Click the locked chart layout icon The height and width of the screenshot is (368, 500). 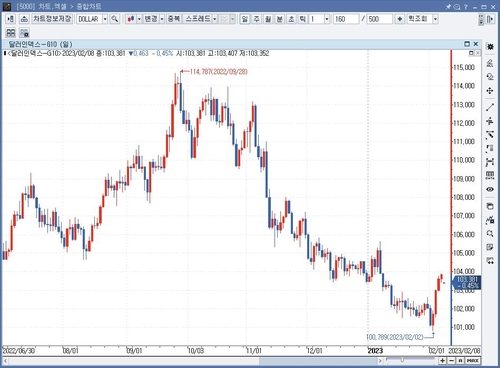pyautogui.click(x=24, y=33)
